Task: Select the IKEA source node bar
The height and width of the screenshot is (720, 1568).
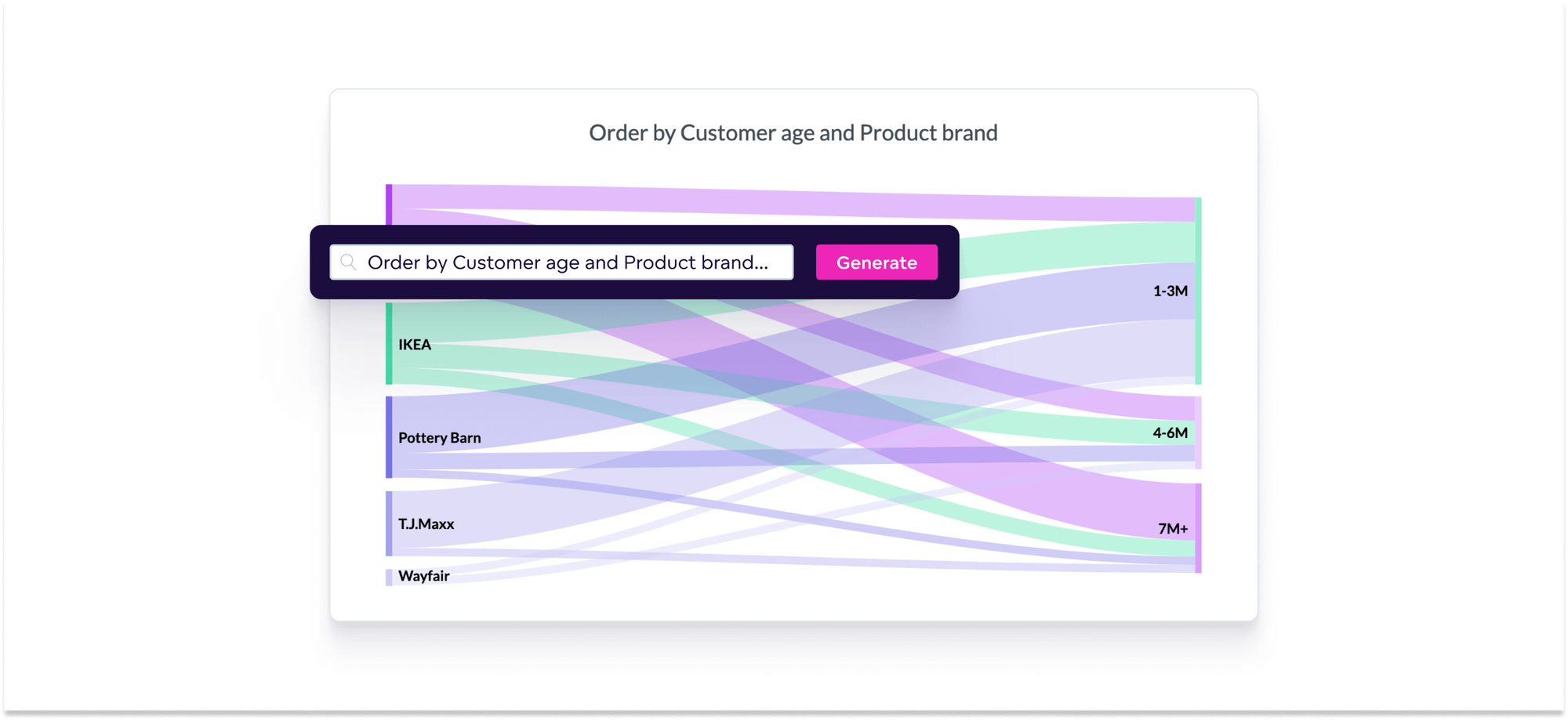Action: (x=389, y=345)
